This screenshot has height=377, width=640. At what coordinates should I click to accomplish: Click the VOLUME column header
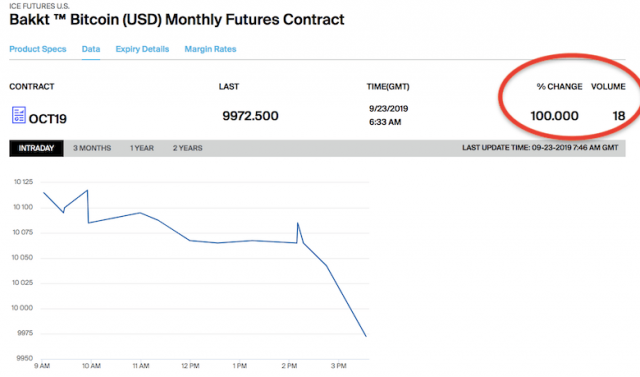[608, 86]
